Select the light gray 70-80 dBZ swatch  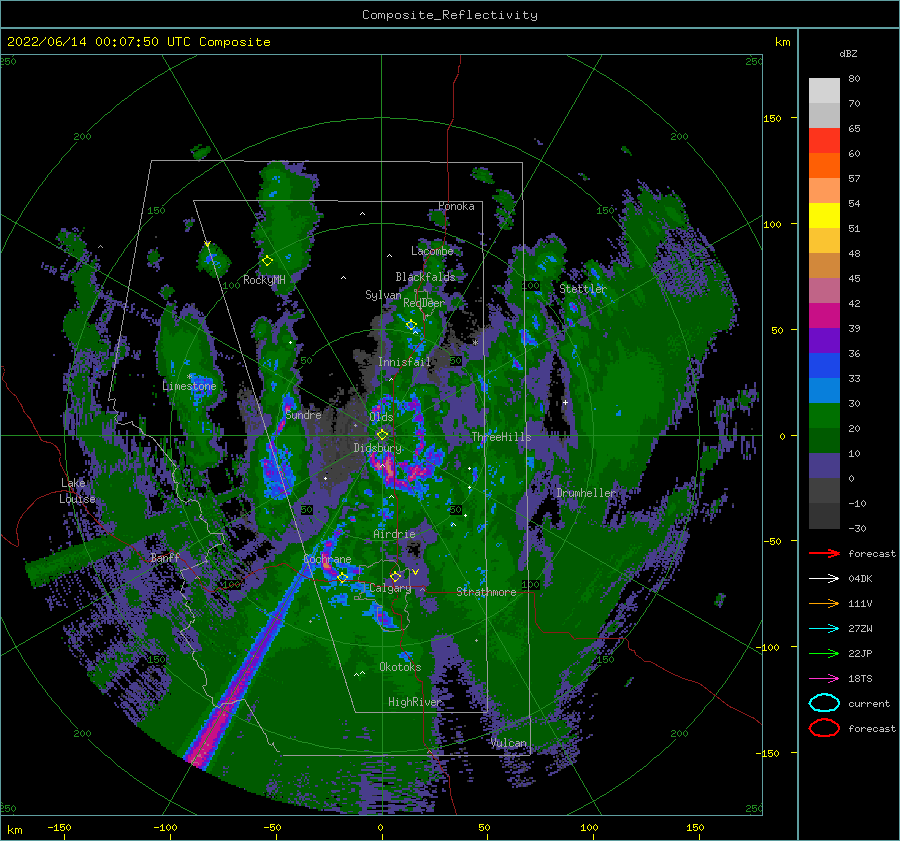click(x=824, y=91)
